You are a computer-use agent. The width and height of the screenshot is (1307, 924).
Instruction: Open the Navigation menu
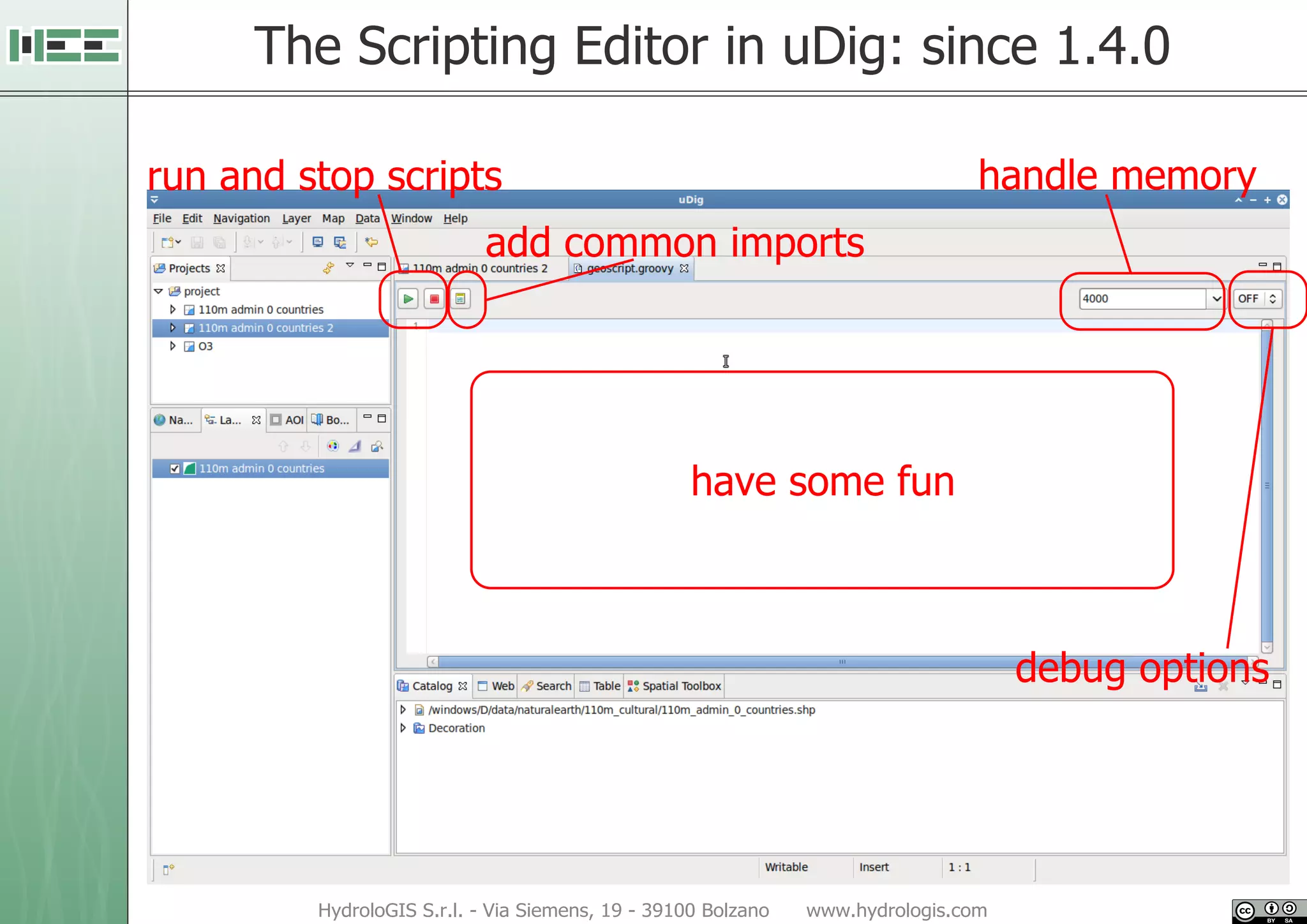click(x=241, y=218)
